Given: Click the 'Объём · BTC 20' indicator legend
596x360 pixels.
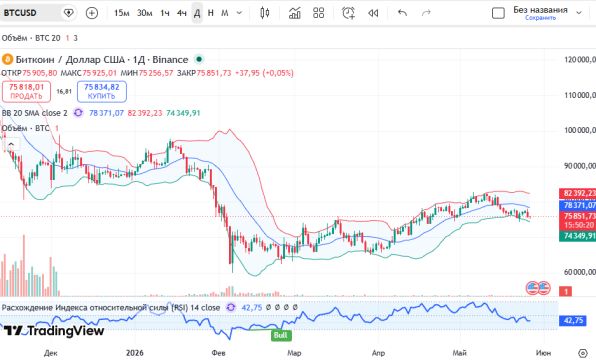Looking at the screenshot, I should (31, 38).
